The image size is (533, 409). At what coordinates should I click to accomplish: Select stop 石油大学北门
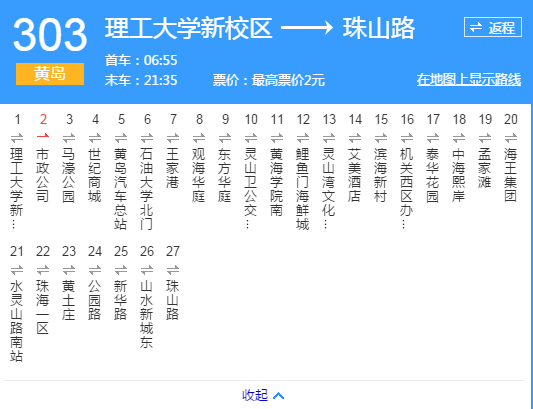pos(147,189)
